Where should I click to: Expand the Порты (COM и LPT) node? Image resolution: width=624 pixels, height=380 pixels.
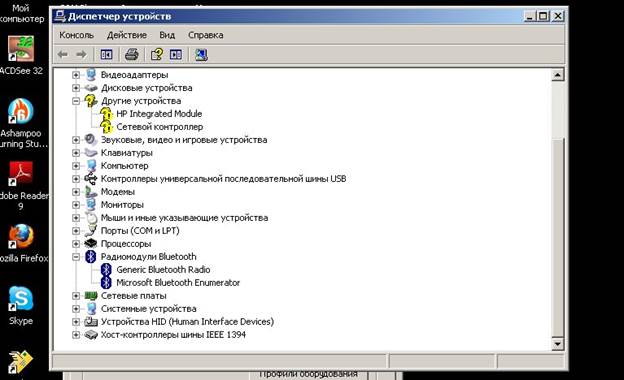[x=76, y=231]
